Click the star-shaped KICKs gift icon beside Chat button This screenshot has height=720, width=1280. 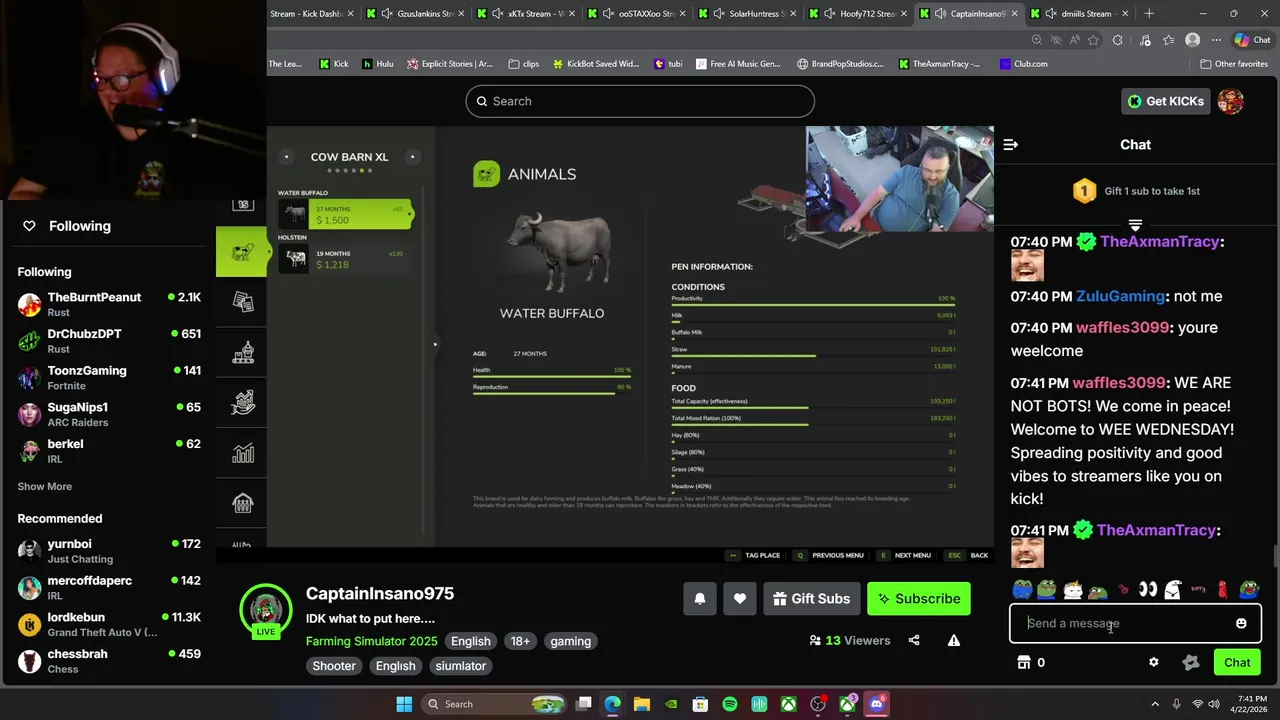(x=1190, y=662)
